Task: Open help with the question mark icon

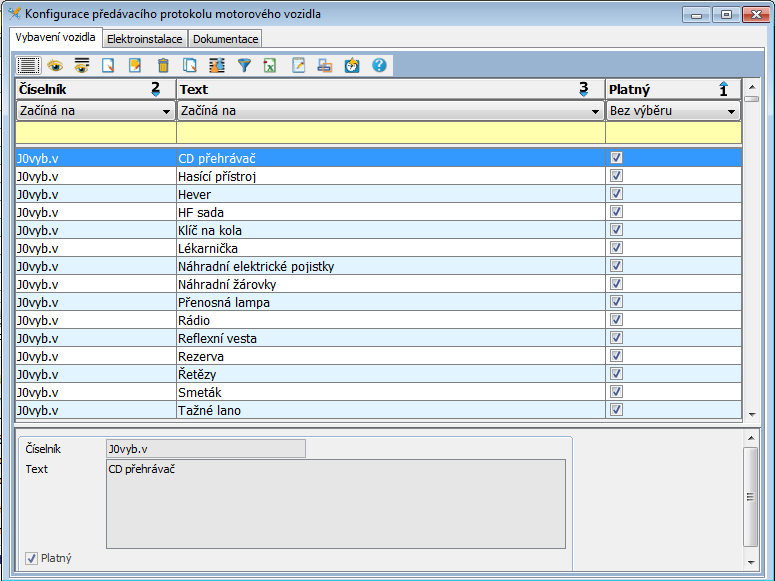Action: point(379,66)
